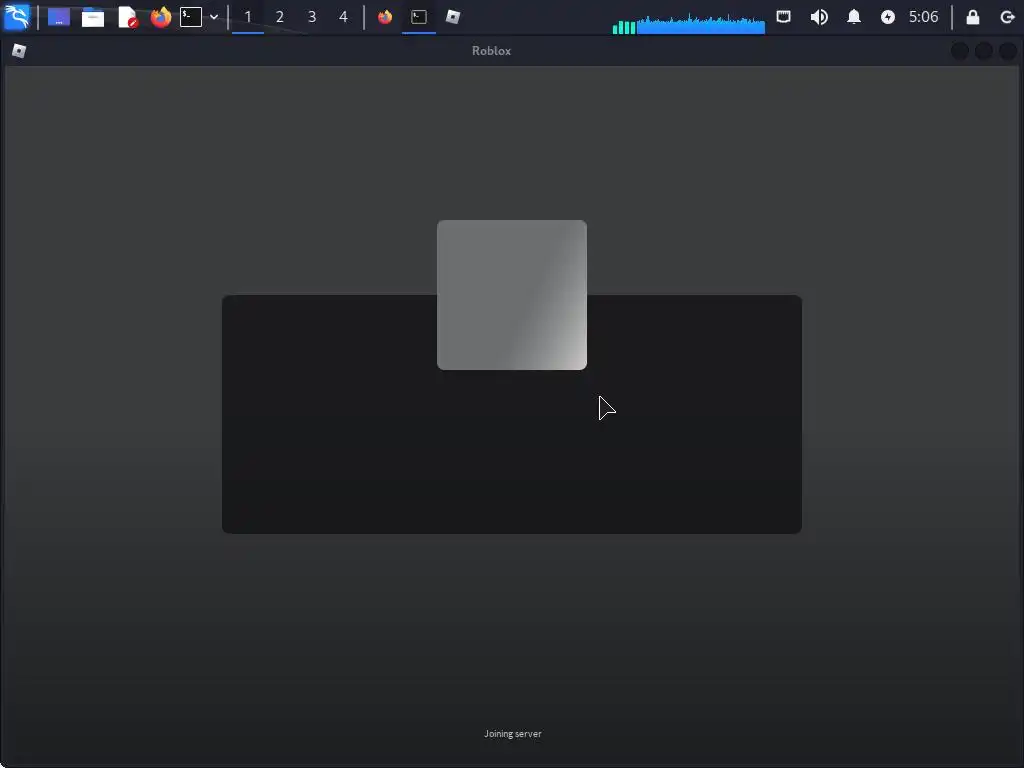Close the Roblox window
This screenshot has height=768, width=1024.
pos(1008,51)
